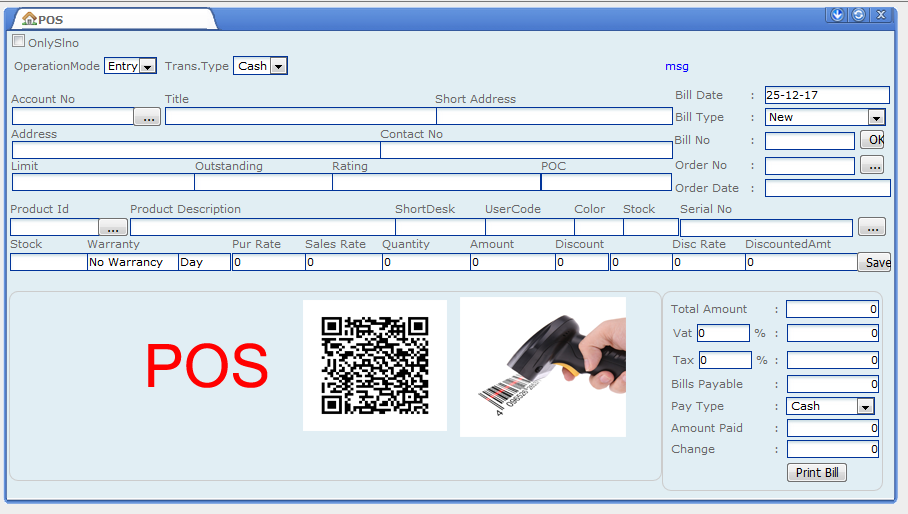
Task: Open the Pay Type Cash dropdown
Action: (x=830, y=406)
